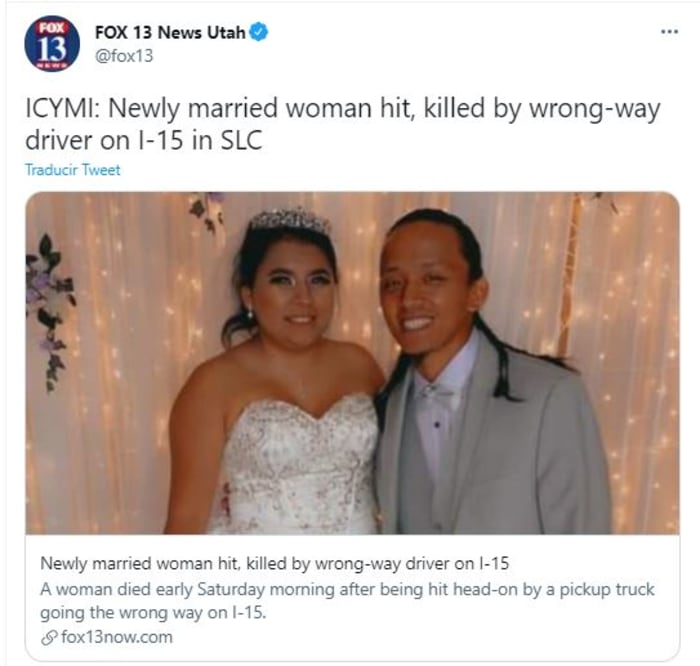Click the ICYMI tweet text body
Image resolution: width=700 pixels, height=666 pixels.
click(x=342, y=124)
